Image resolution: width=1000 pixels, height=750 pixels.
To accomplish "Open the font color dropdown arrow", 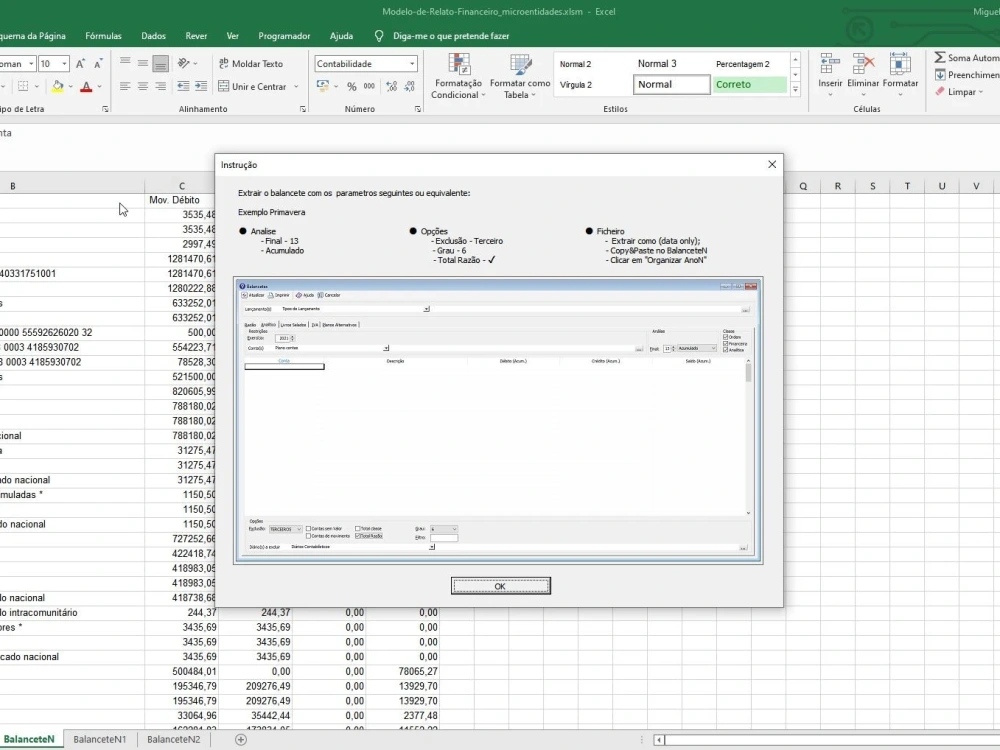I will click(99, 86).
